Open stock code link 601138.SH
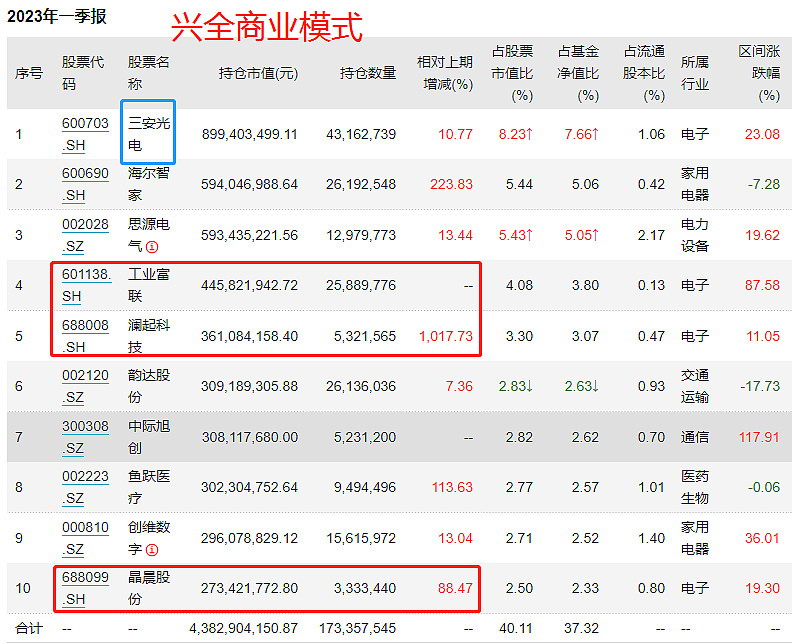792x644 pixels. (x=86, y=285)
